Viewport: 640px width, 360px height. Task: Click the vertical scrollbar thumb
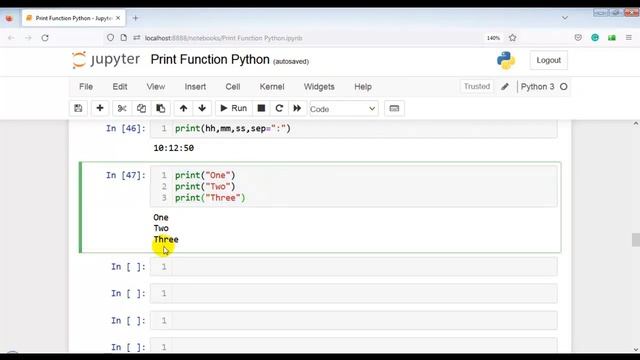(636, 240)
